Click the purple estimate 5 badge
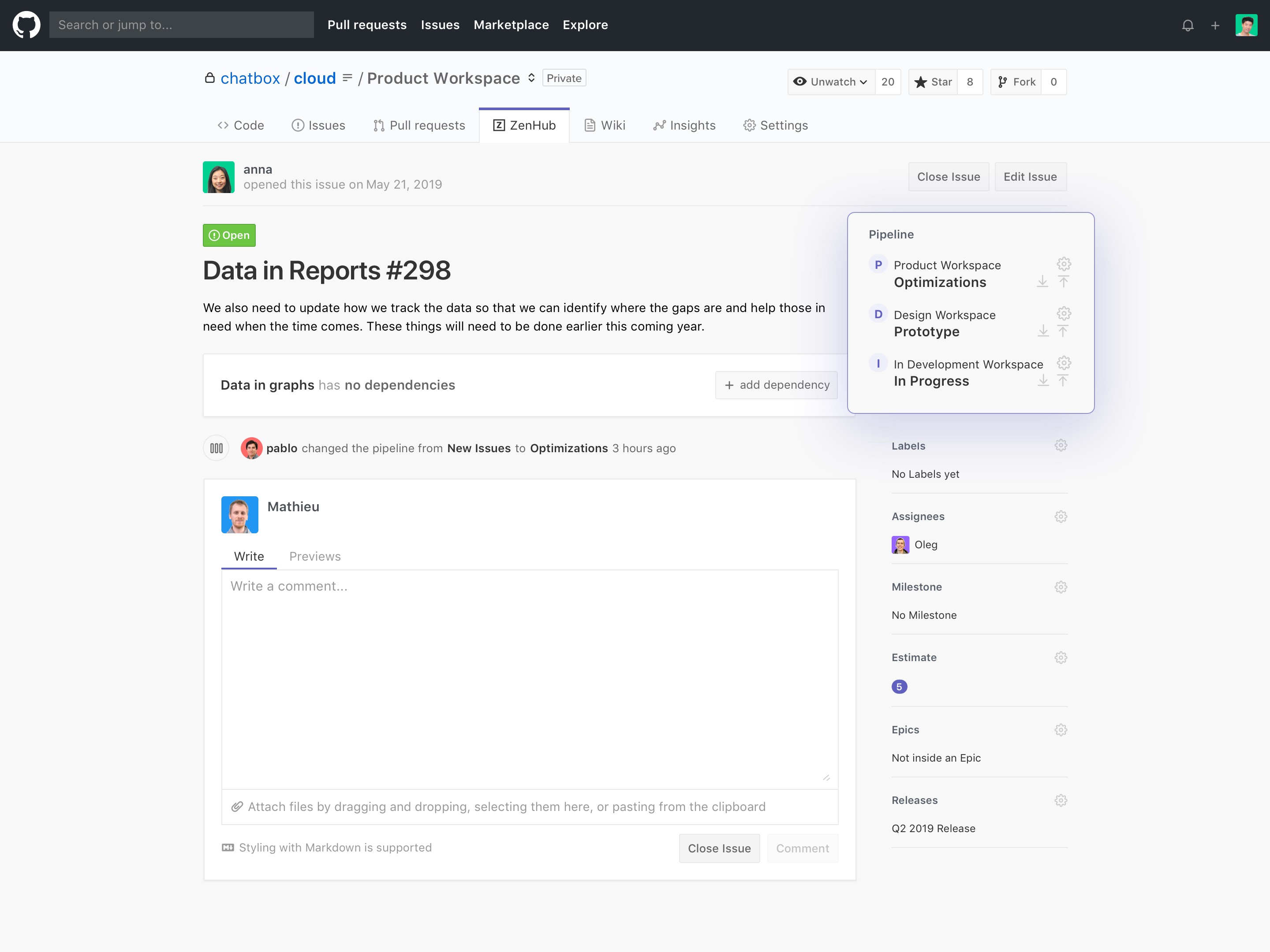1270x952 pixels. (899, 686)
